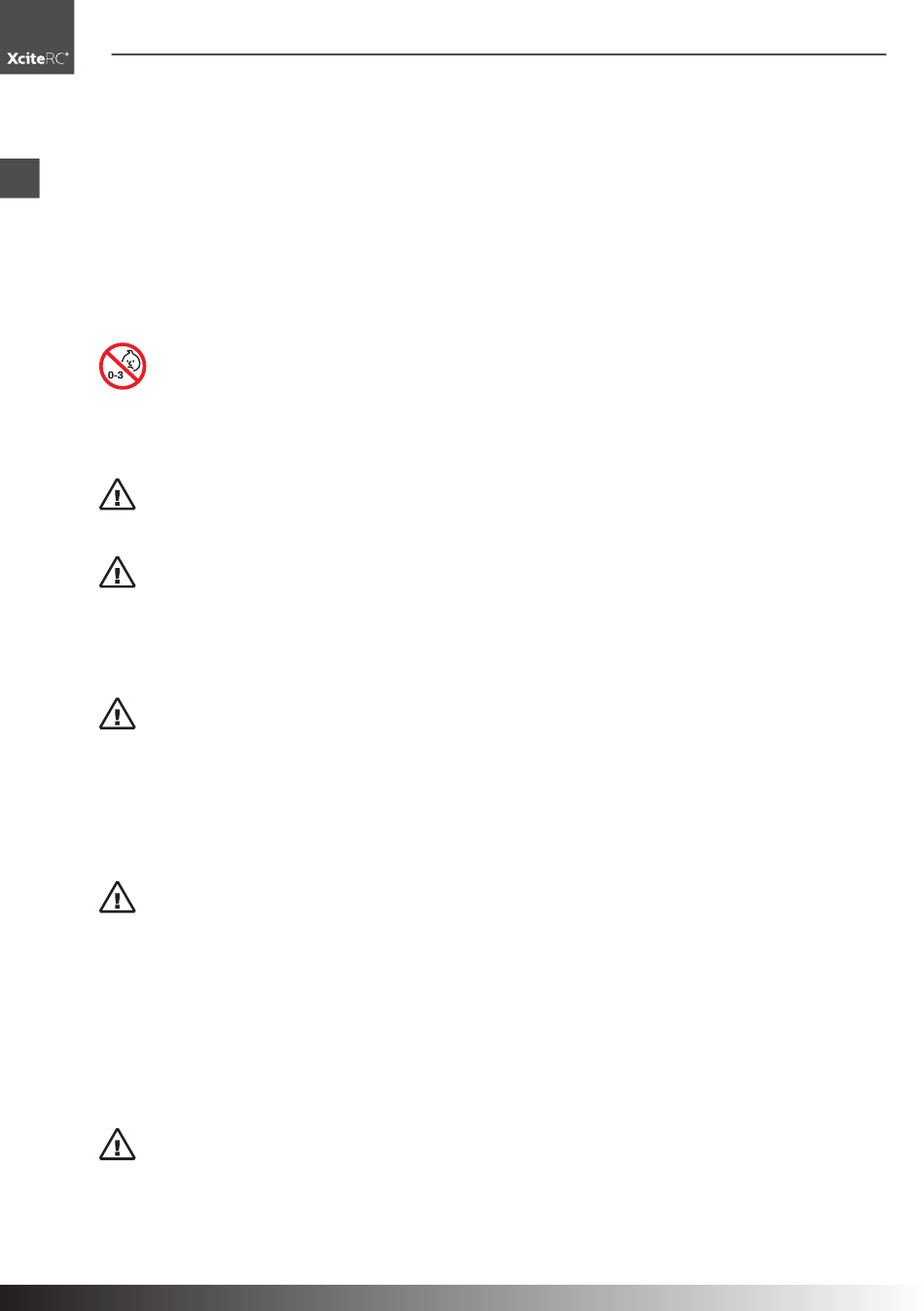924x1311 pixels.
Task: Click the "RC" thin letters in the logo
Action: [55, 58]
